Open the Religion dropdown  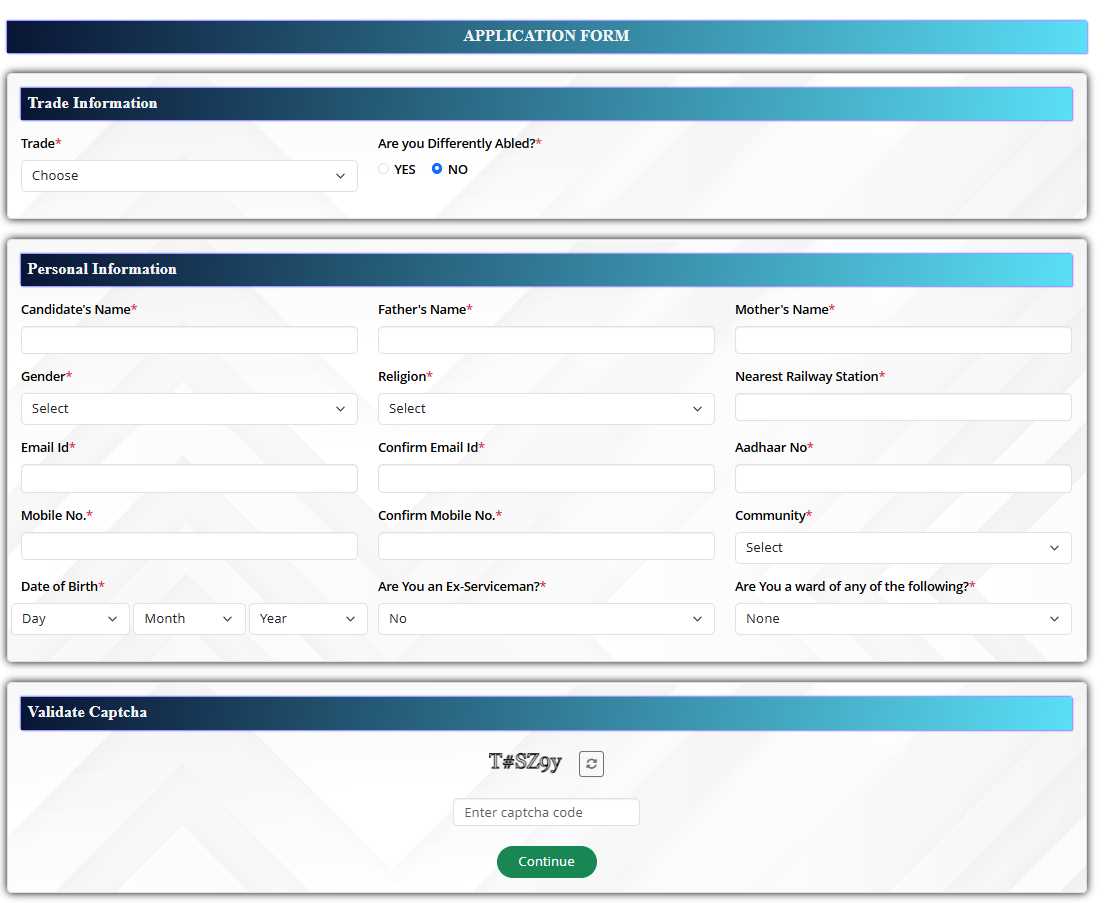546,409
